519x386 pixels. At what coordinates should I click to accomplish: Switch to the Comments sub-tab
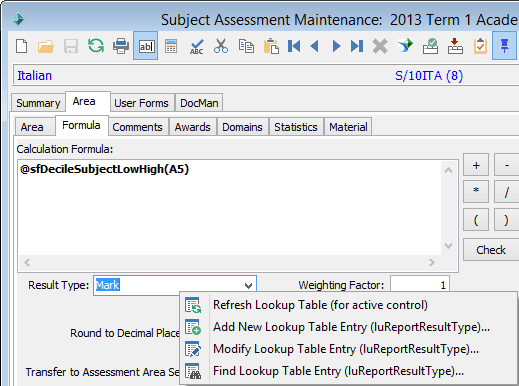(137, 127)
